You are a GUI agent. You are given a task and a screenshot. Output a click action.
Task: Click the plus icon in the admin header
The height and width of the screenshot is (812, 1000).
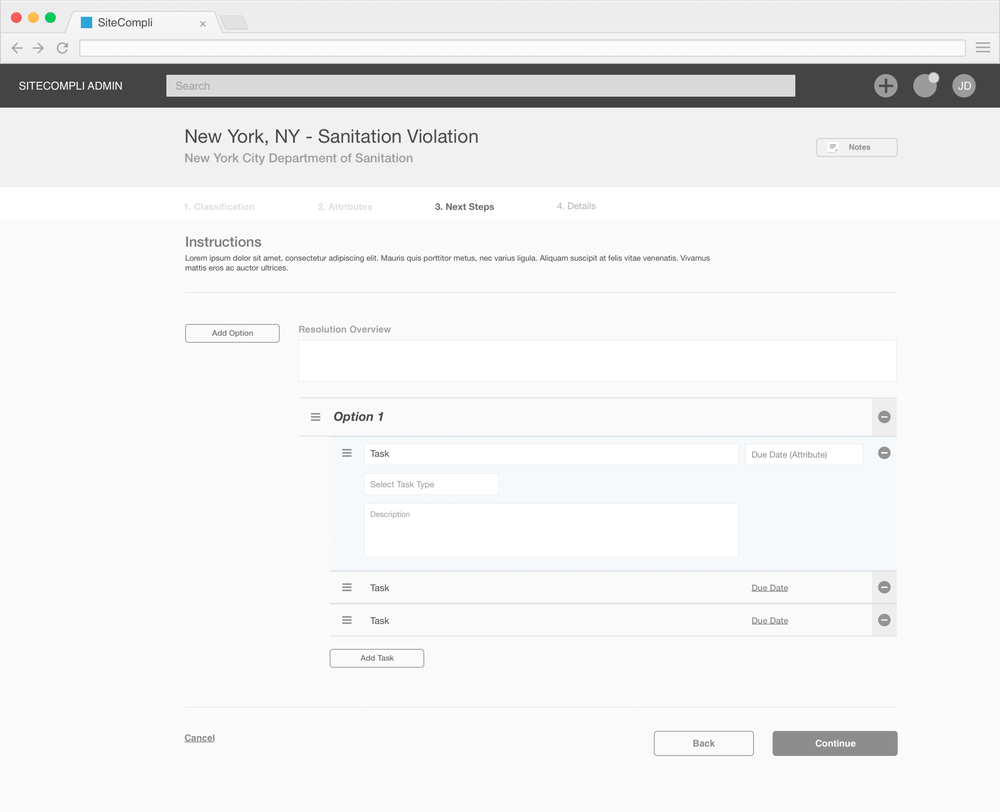click(x=885, y=86)
